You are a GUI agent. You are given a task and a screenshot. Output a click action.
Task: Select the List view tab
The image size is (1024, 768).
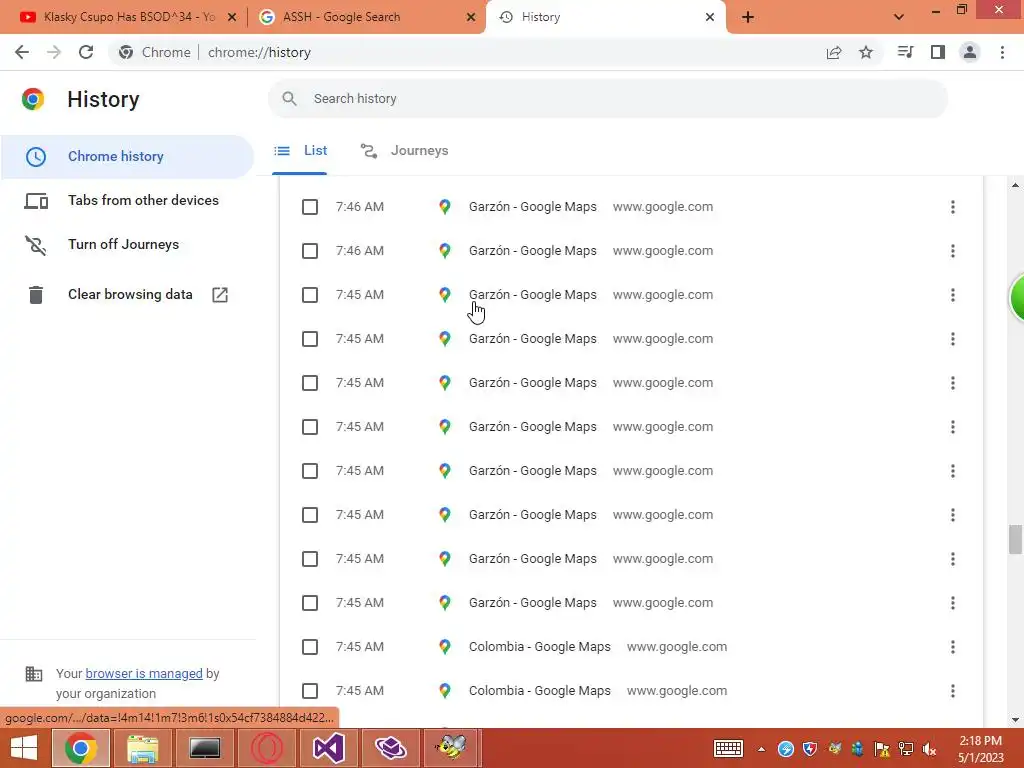click(x=300, y=151)
